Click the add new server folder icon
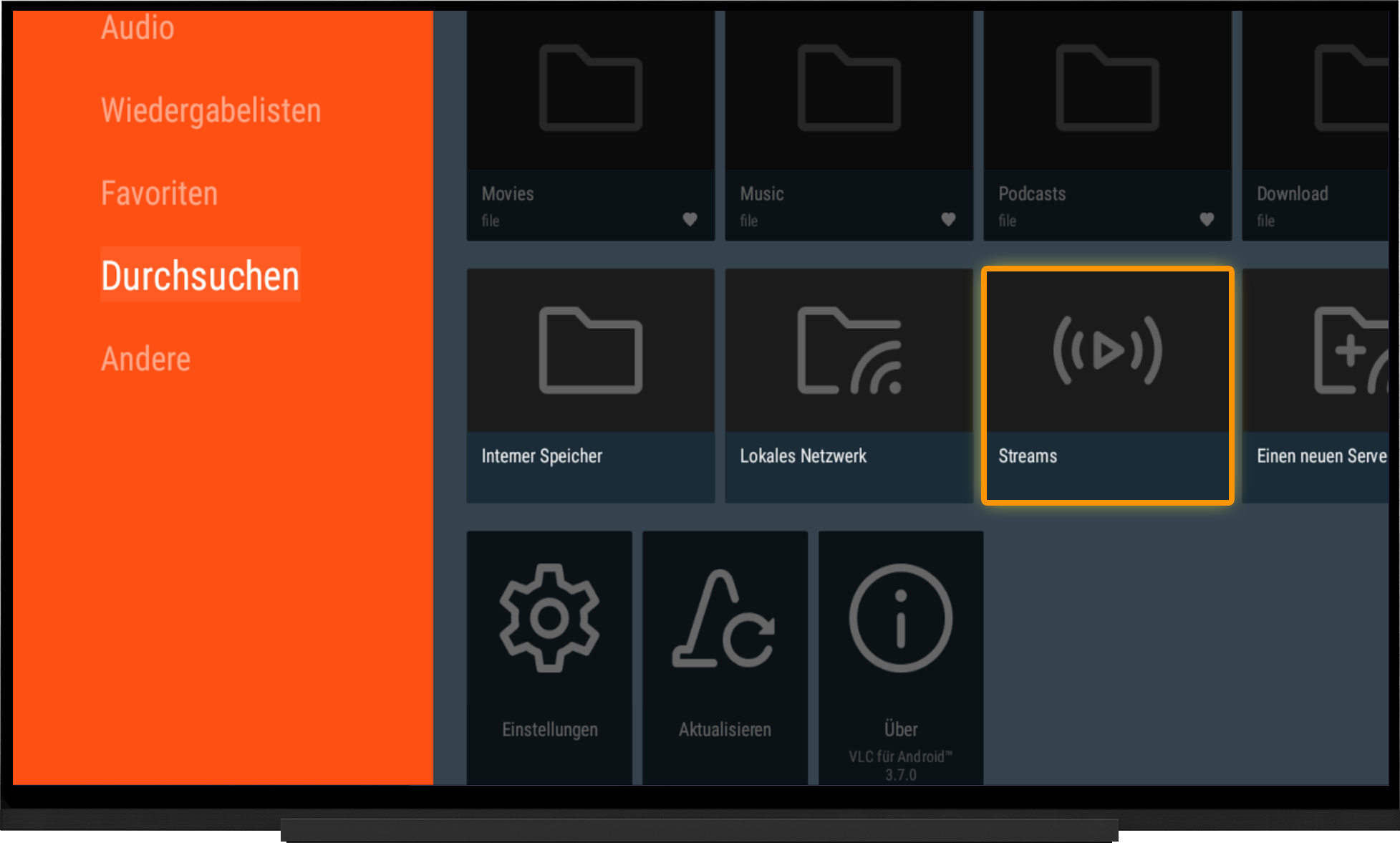The height and width of the screenshot is (843, 1400). (x=1351, y=350)
